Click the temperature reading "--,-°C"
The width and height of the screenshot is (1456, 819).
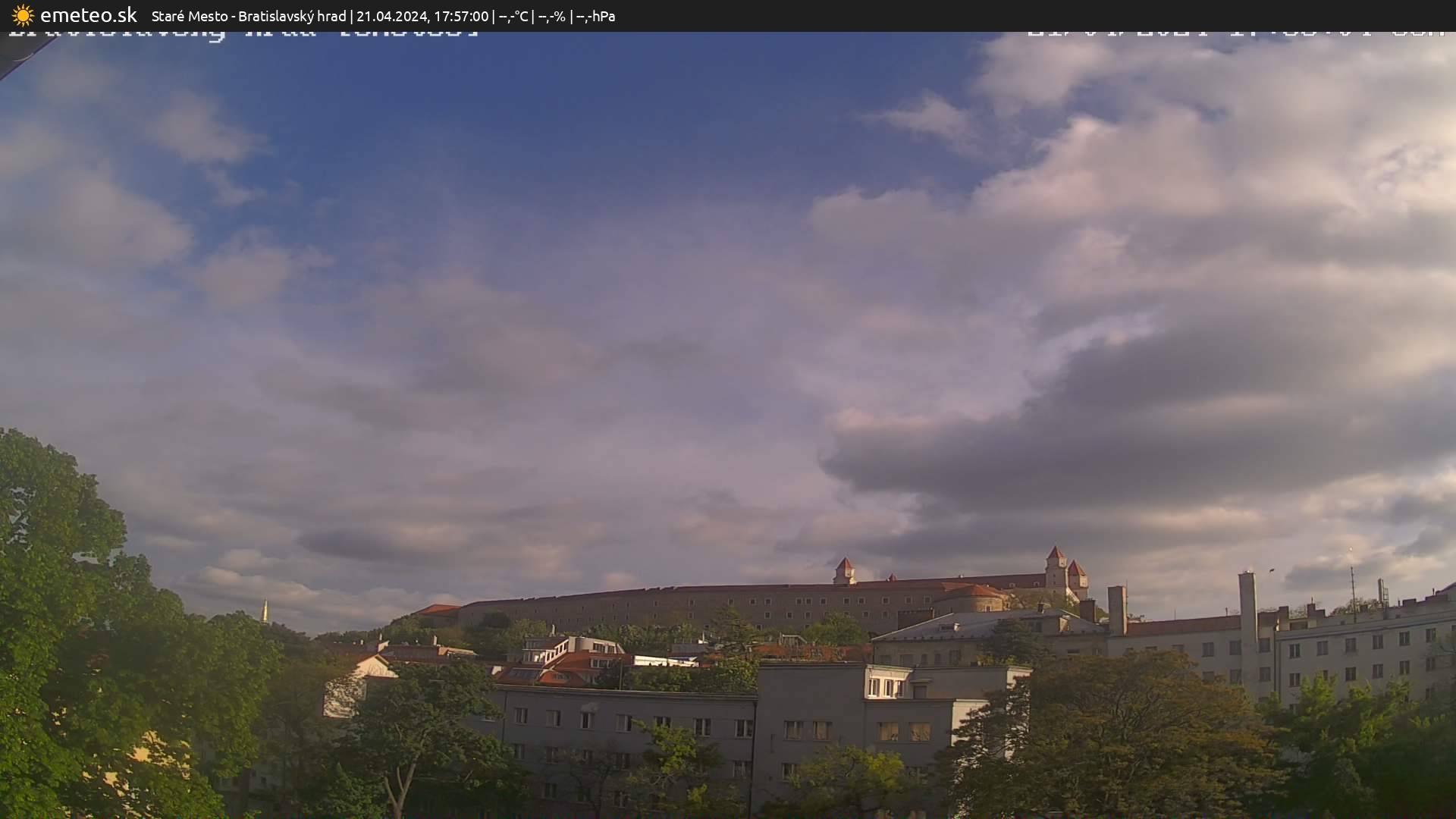513,16
